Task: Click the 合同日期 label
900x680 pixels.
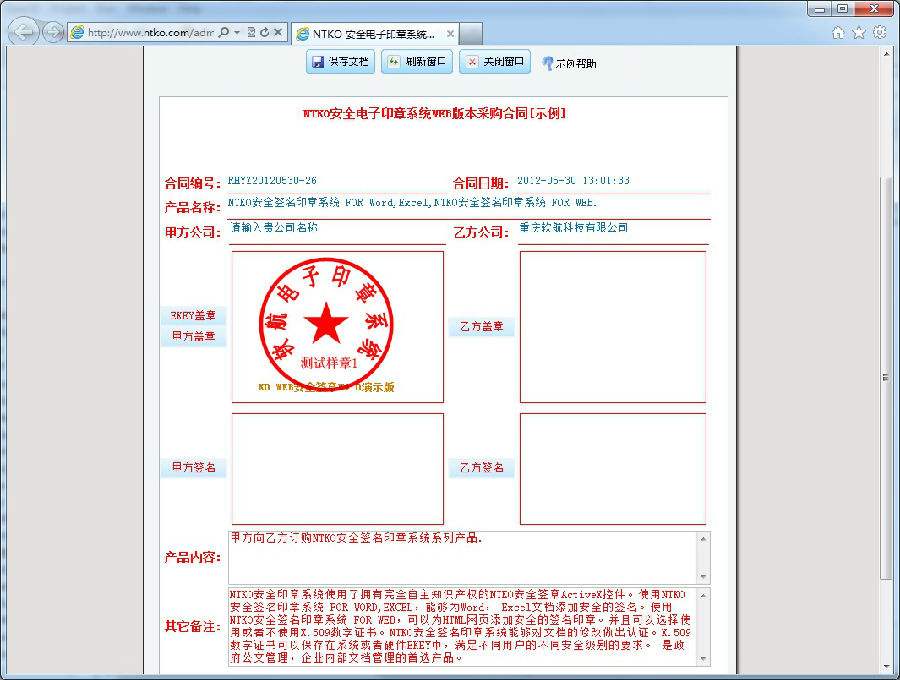Action: pos(481,183)
